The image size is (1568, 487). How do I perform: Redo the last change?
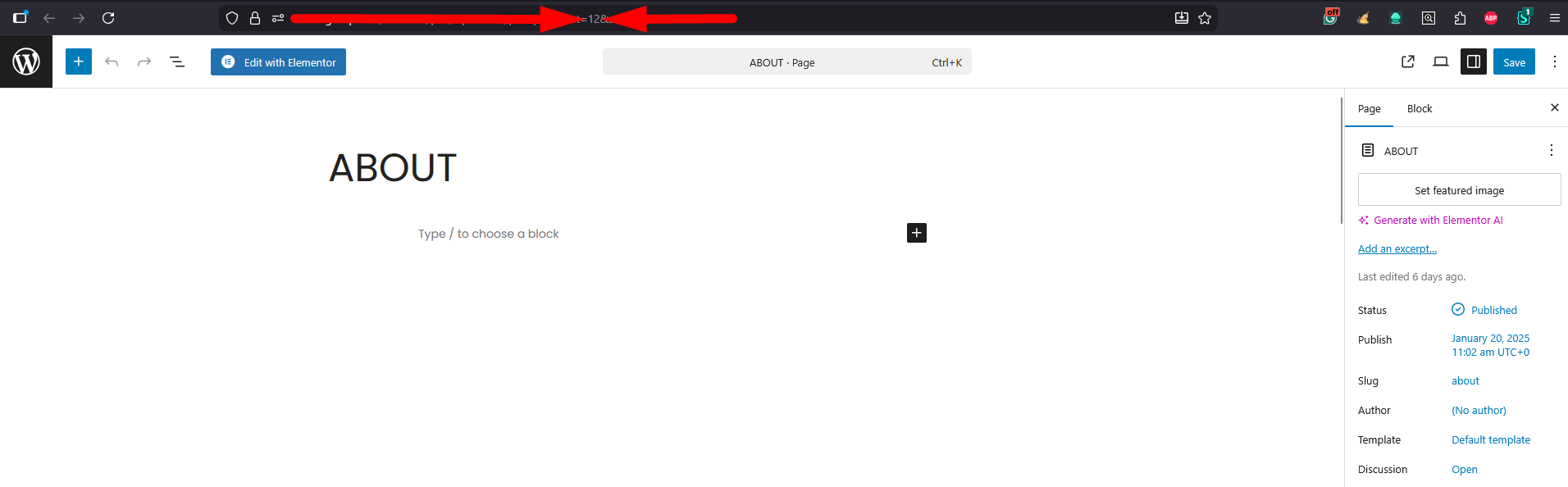144,61
